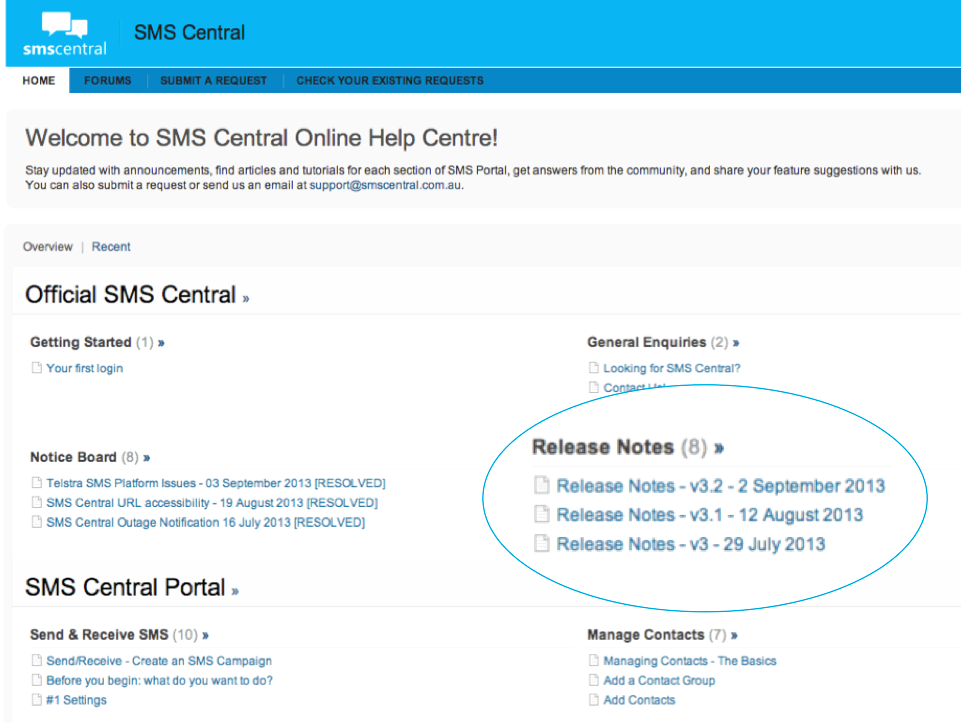Open the Notice Board forum heading

coord(73,457)
